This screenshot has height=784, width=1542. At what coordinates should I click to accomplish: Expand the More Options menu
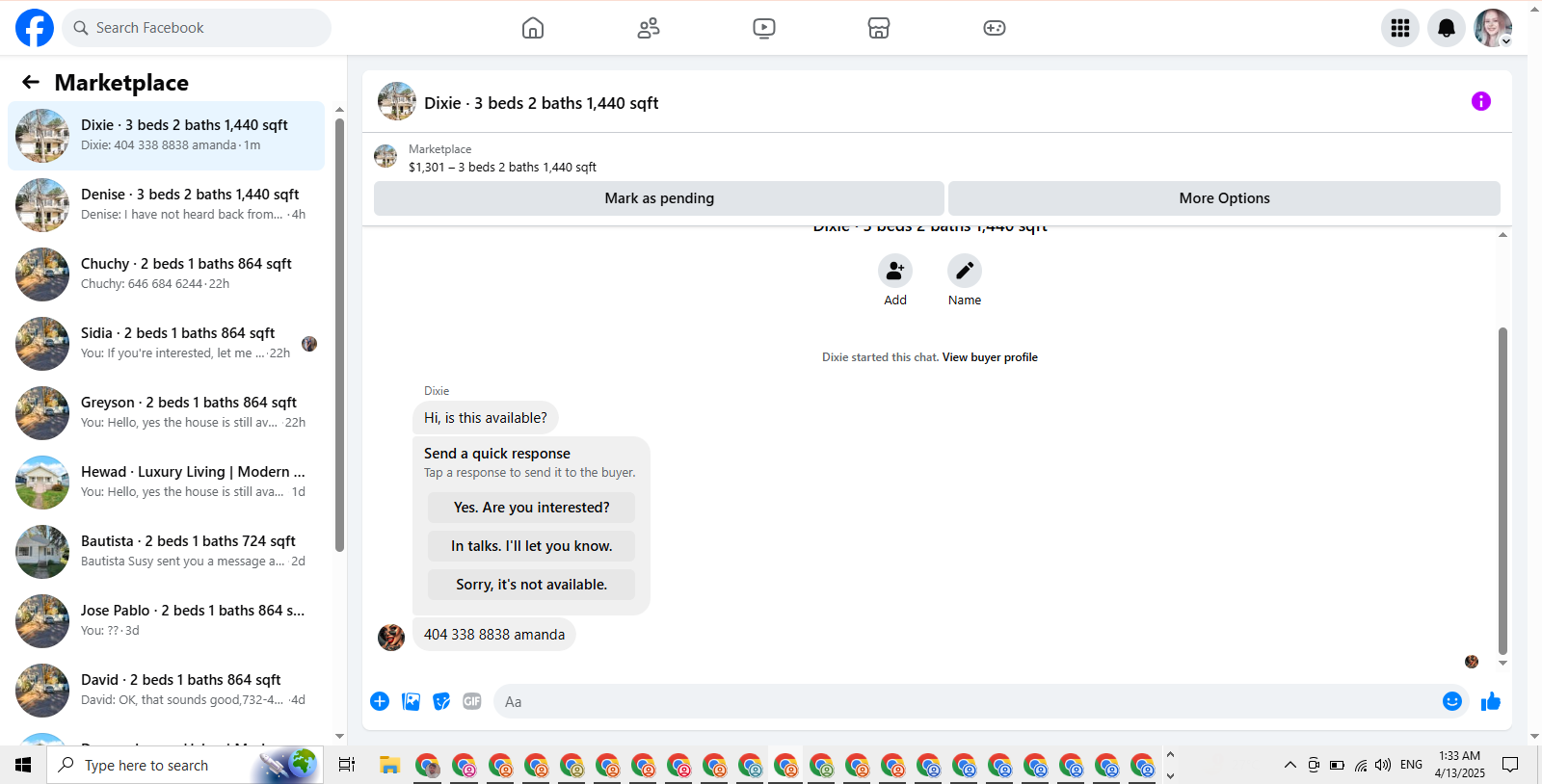coord(1224,198)
